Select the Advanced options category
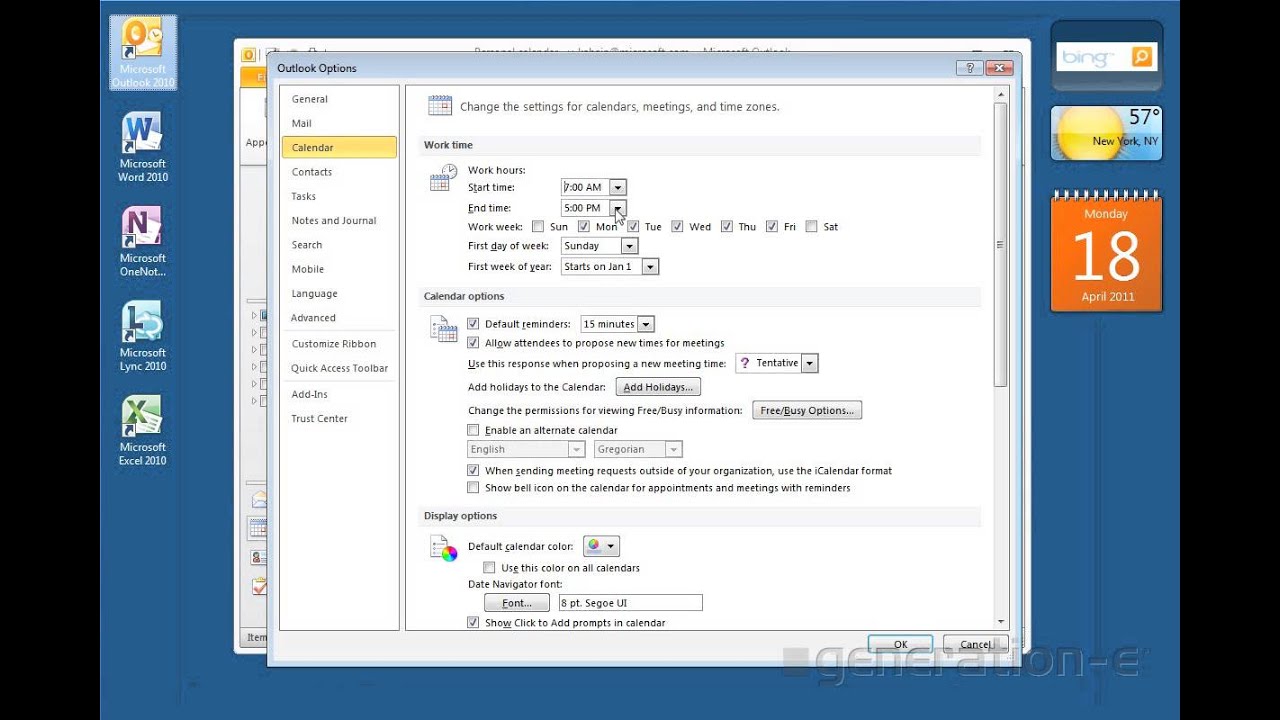 (338, 318)
